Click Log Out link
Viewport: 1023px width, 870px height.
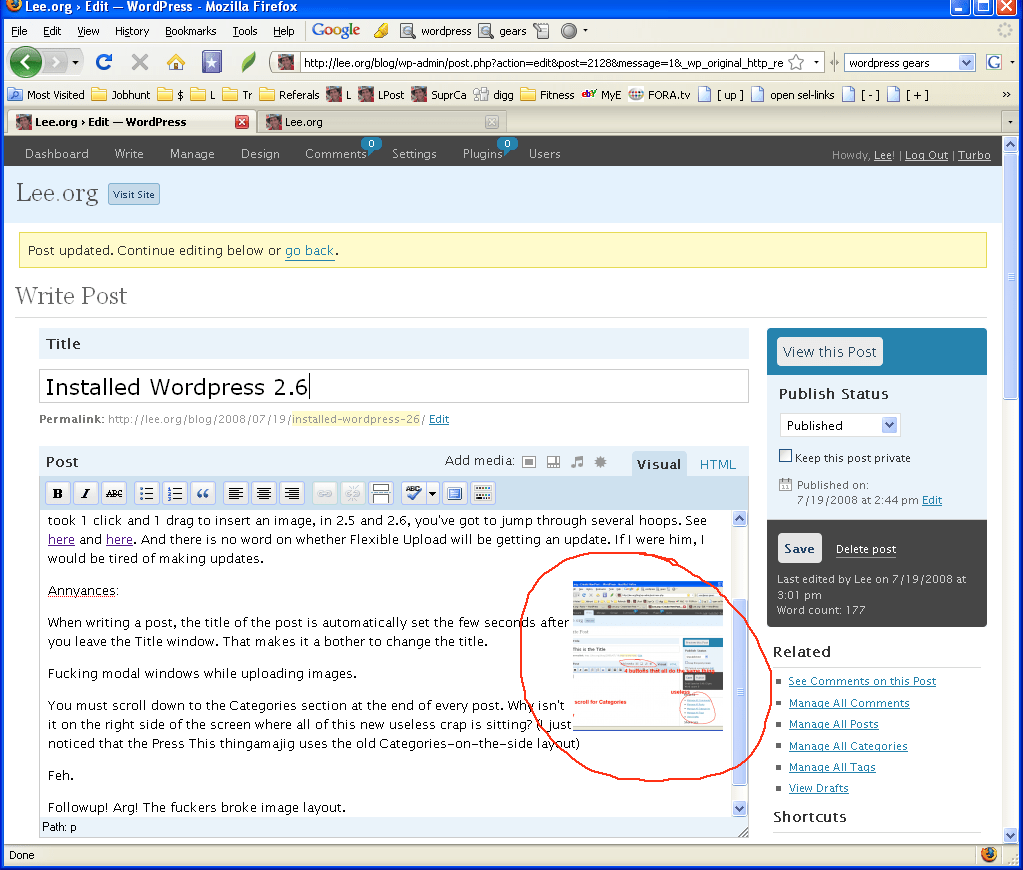click(926, 155)
